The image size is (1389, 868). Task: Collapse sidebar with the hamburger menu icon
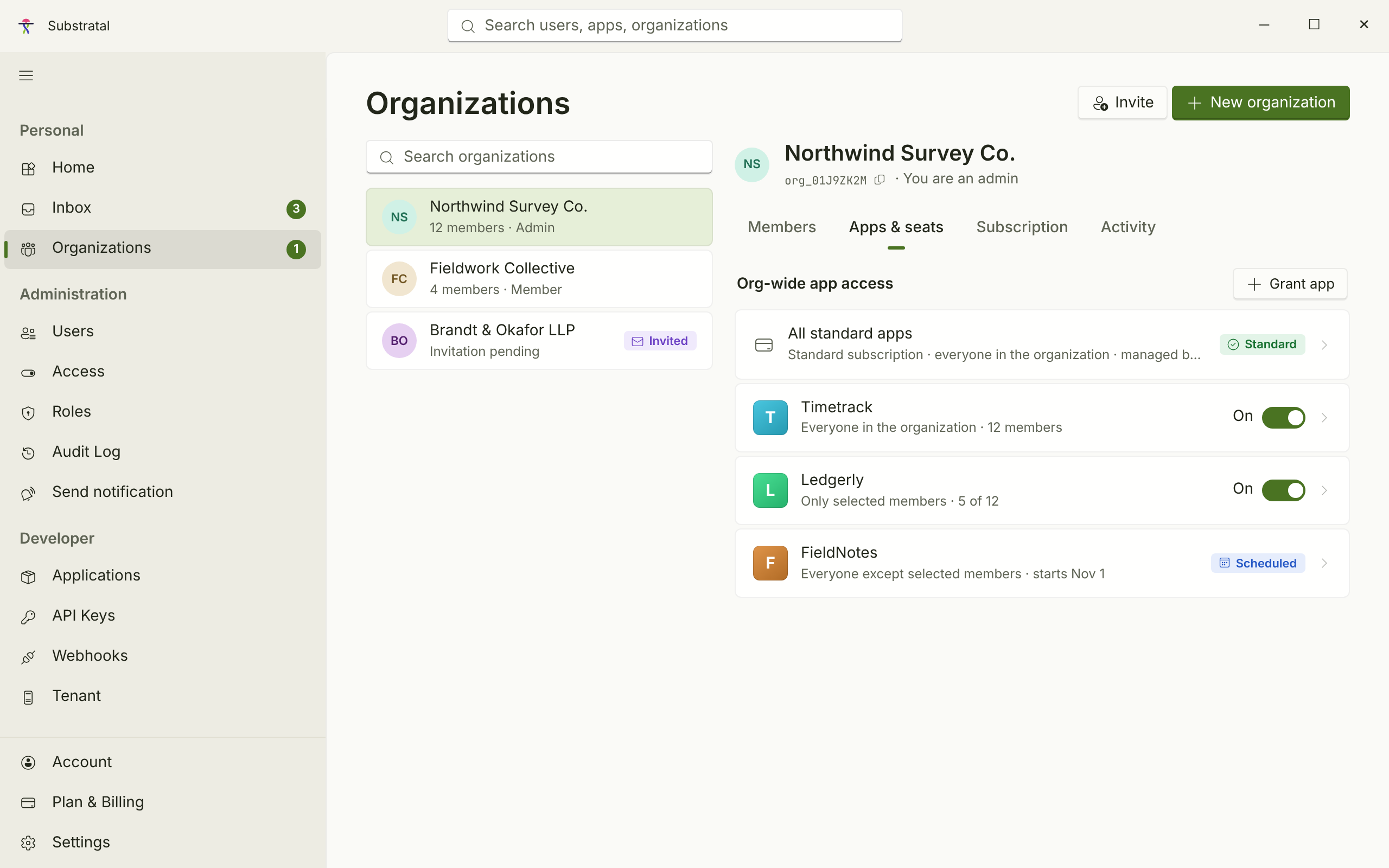(x=26, y=75)
